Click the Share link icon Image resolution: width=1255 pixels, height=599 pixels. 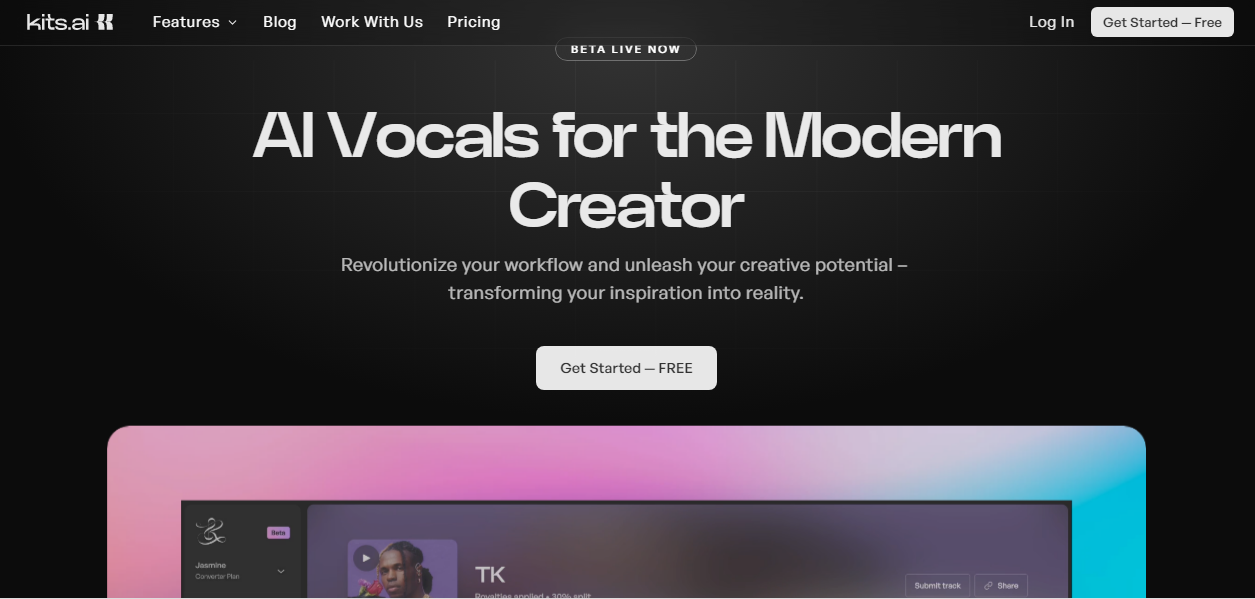988,585
